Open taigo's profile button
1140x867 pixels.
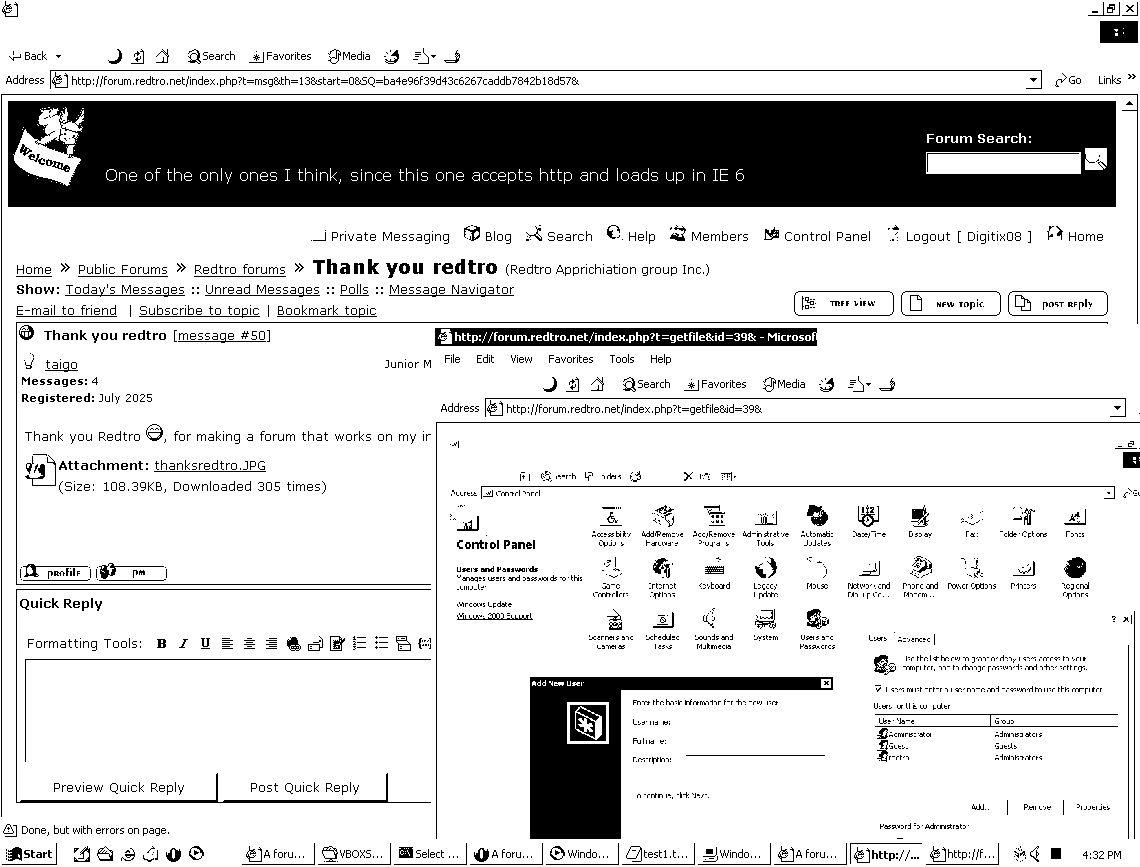point(55,573)
